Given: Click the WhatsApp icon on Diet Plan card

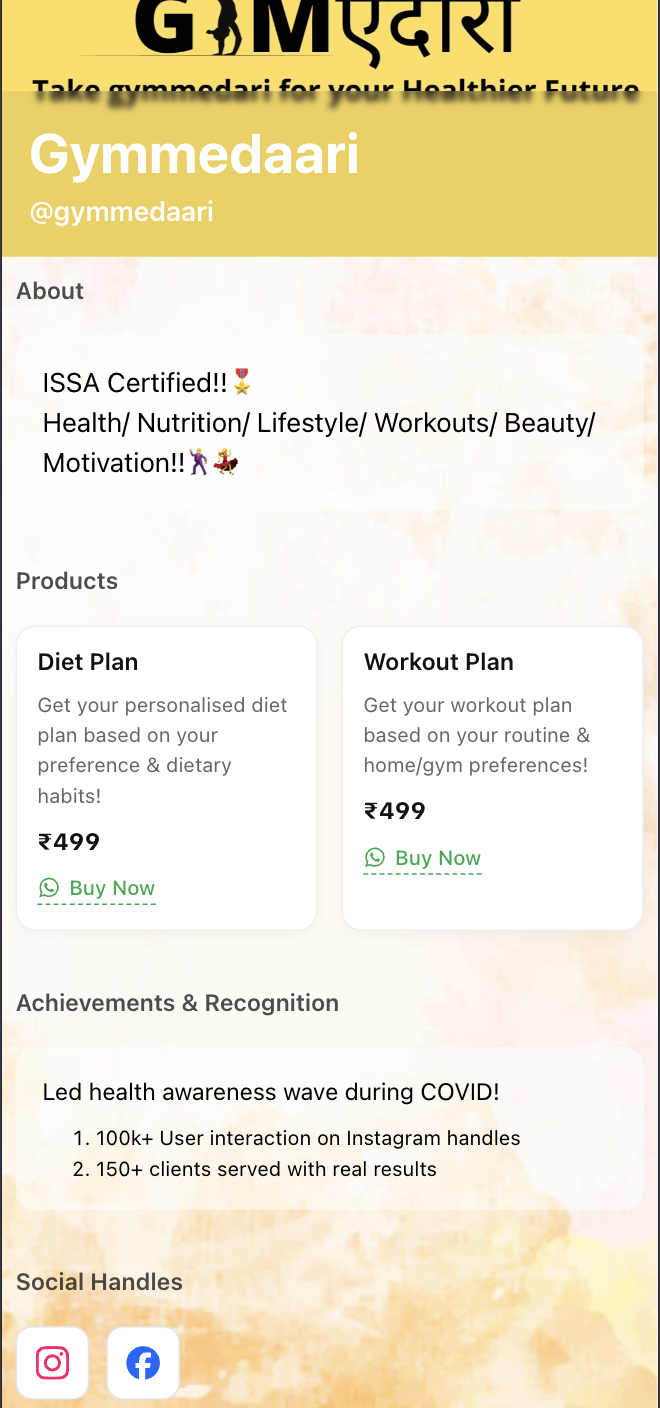Looking at the screenshot, I should coord(49,888).
